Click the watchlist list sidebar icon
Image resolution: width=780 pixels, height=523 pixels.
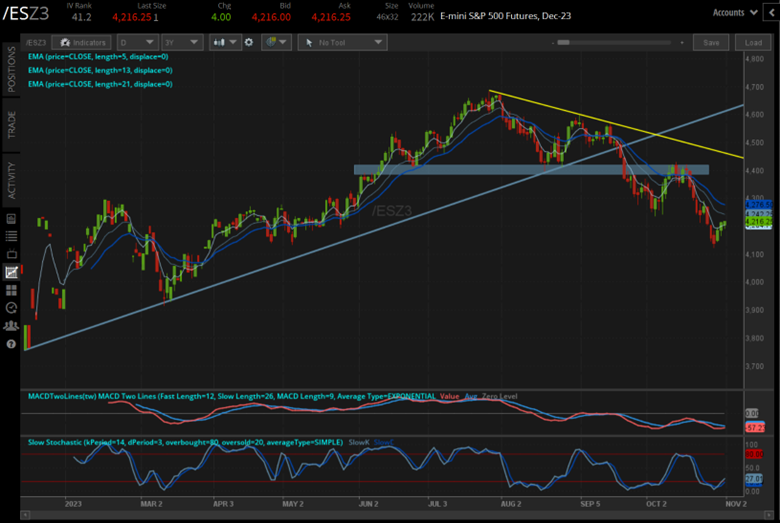pos(11,236)
